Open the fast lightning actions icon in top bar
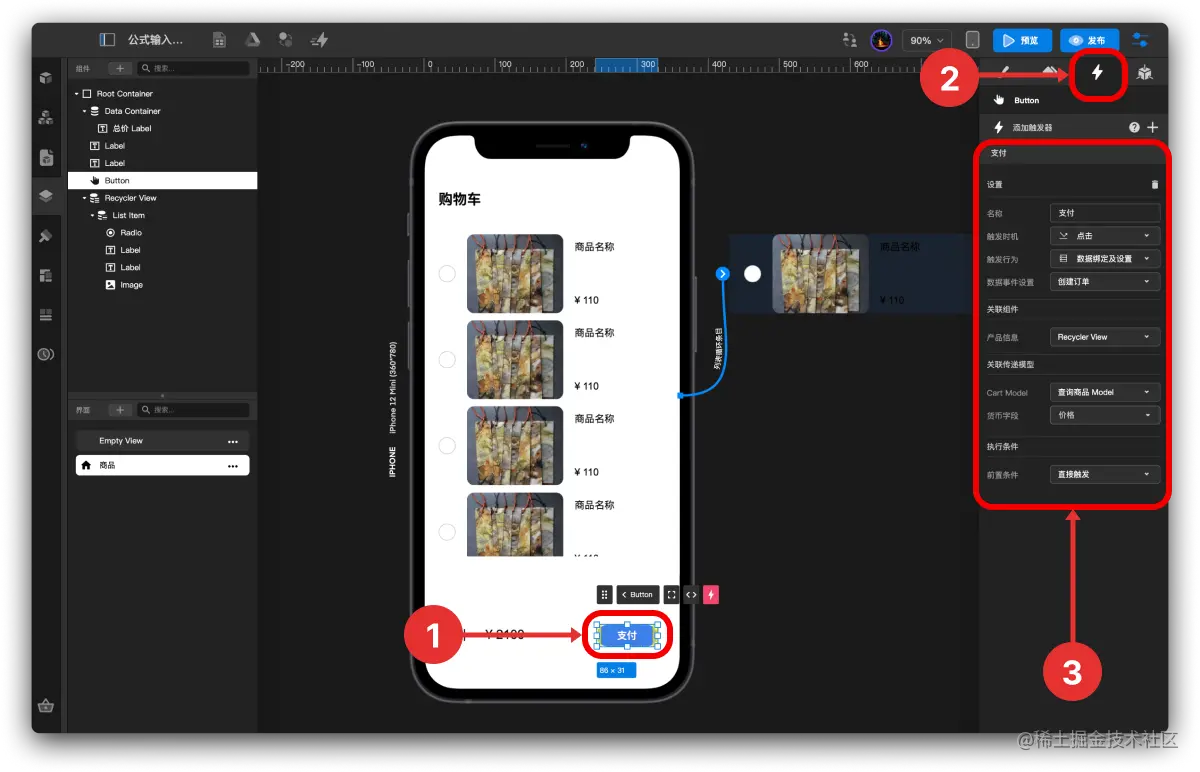 click(319, 40)
